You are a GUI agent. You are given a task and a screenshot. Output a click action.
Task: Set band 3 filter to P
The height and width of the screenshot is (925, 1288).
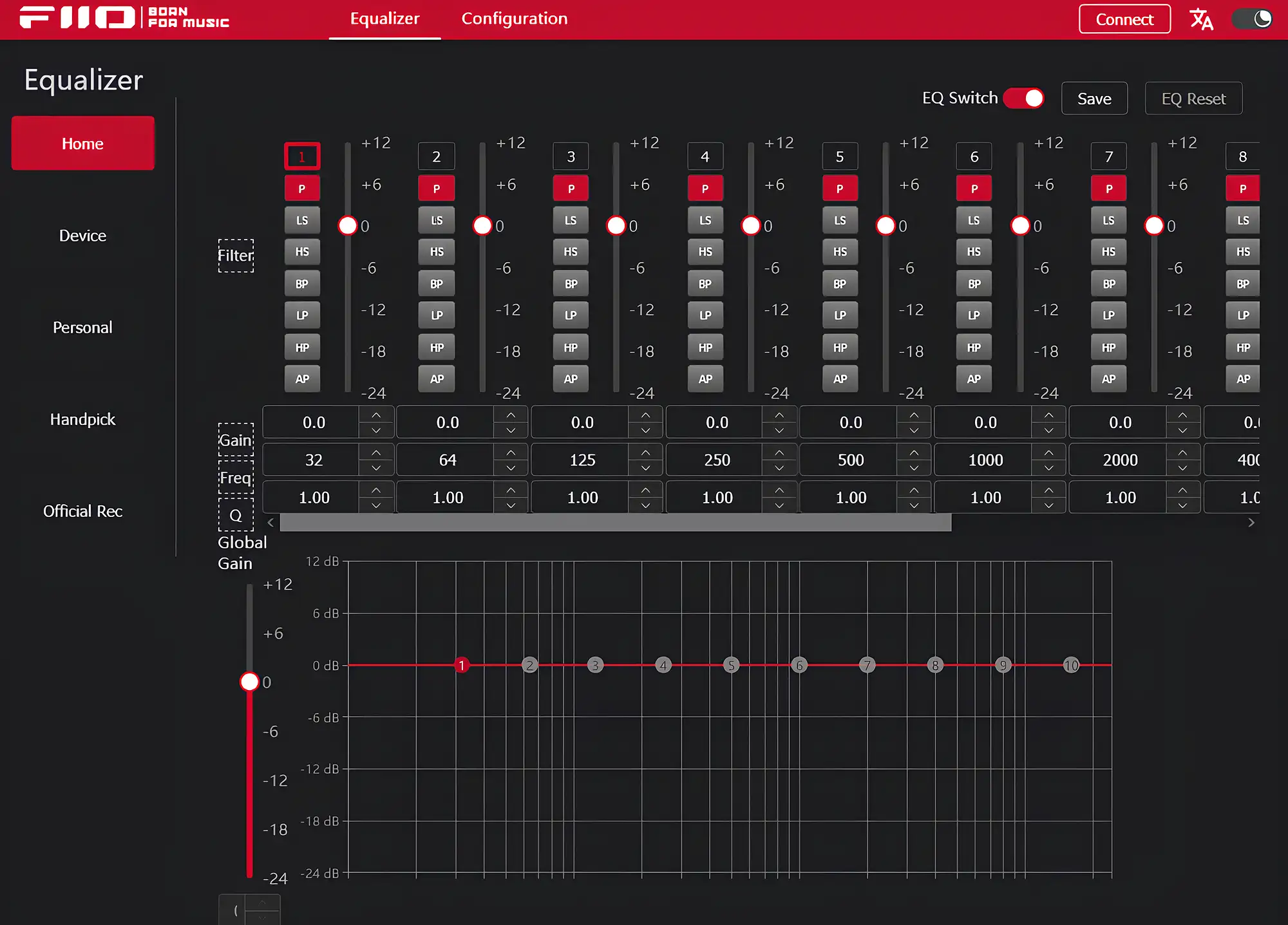tap(571, 189)
